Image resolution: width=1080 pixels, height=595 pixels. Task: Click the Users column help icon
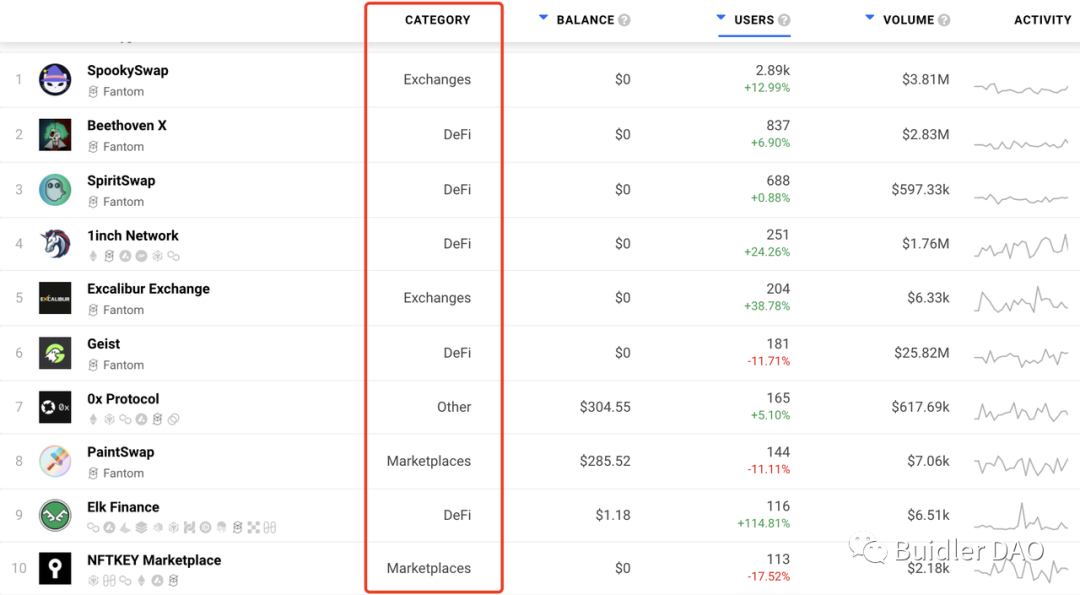click(x=784, y=21)
